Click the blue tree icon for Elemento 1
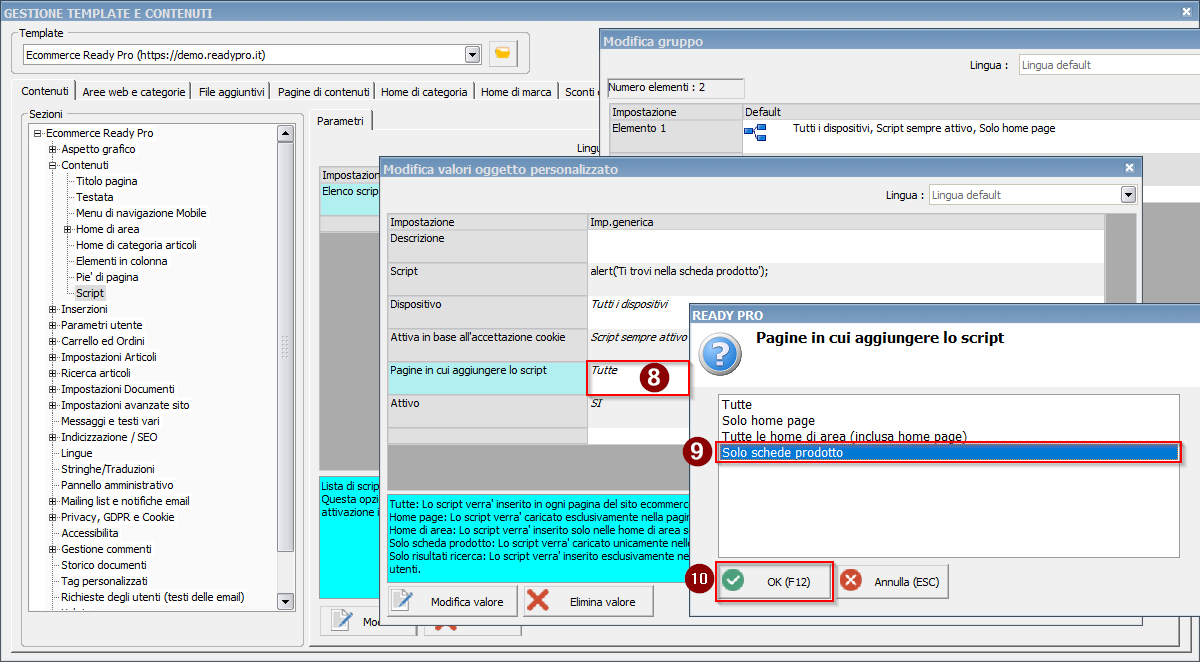Viewport: 1200px width, 662px height. click(x=754, y=130)
